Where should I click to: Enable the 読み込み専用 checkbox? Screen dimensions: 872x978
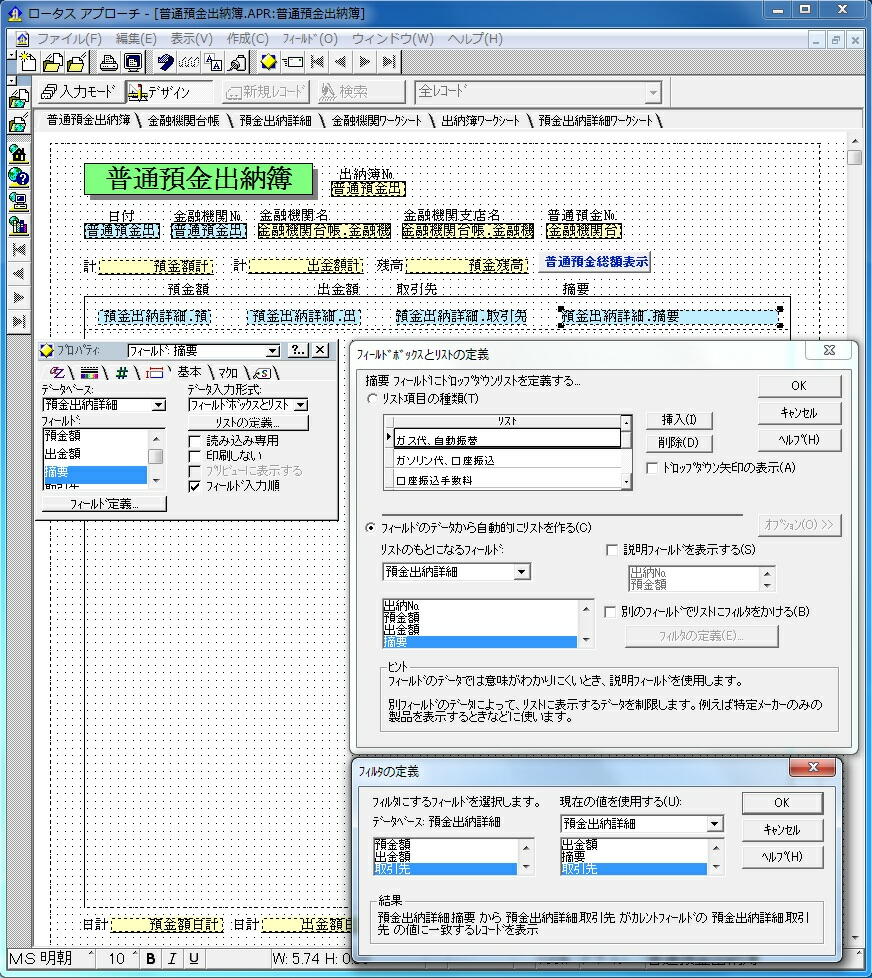pos(195,441)
